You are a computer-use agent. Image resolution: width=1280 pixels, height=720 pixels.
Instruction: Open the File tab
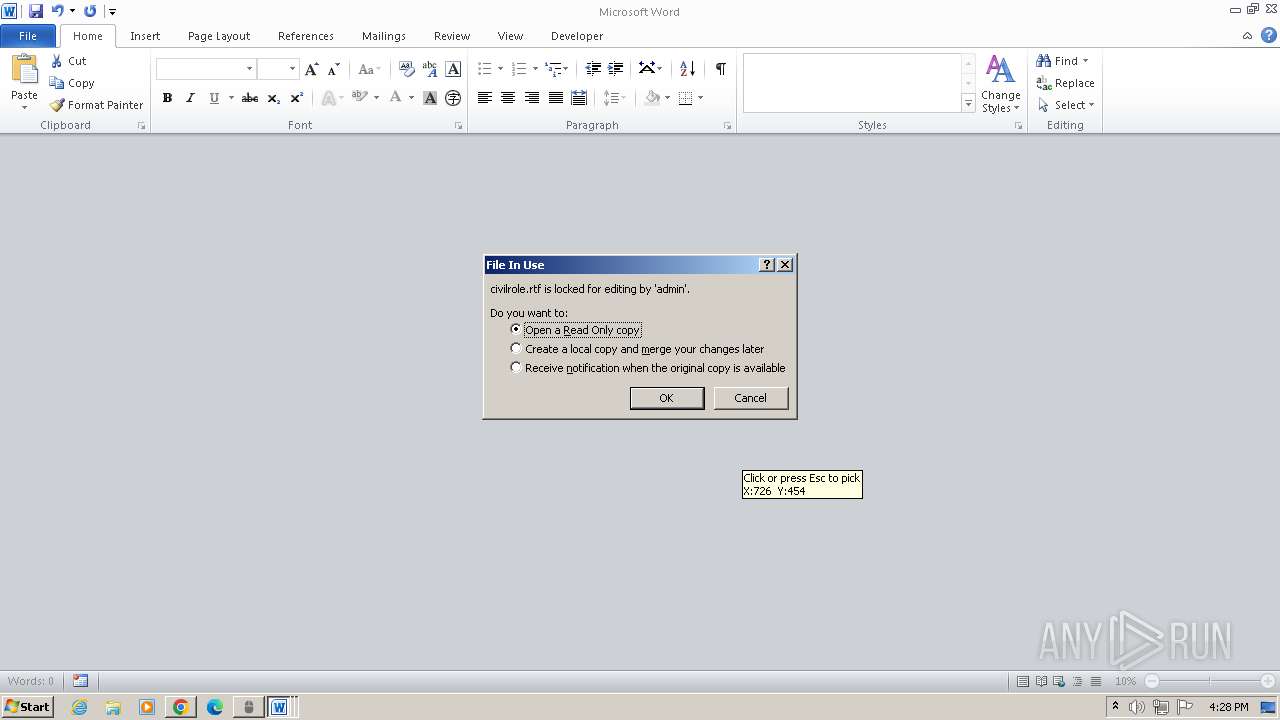click(28, 36)
